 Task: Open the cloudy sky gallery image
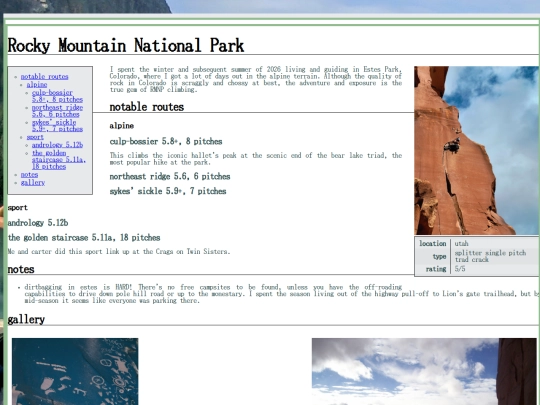[424, 371]
